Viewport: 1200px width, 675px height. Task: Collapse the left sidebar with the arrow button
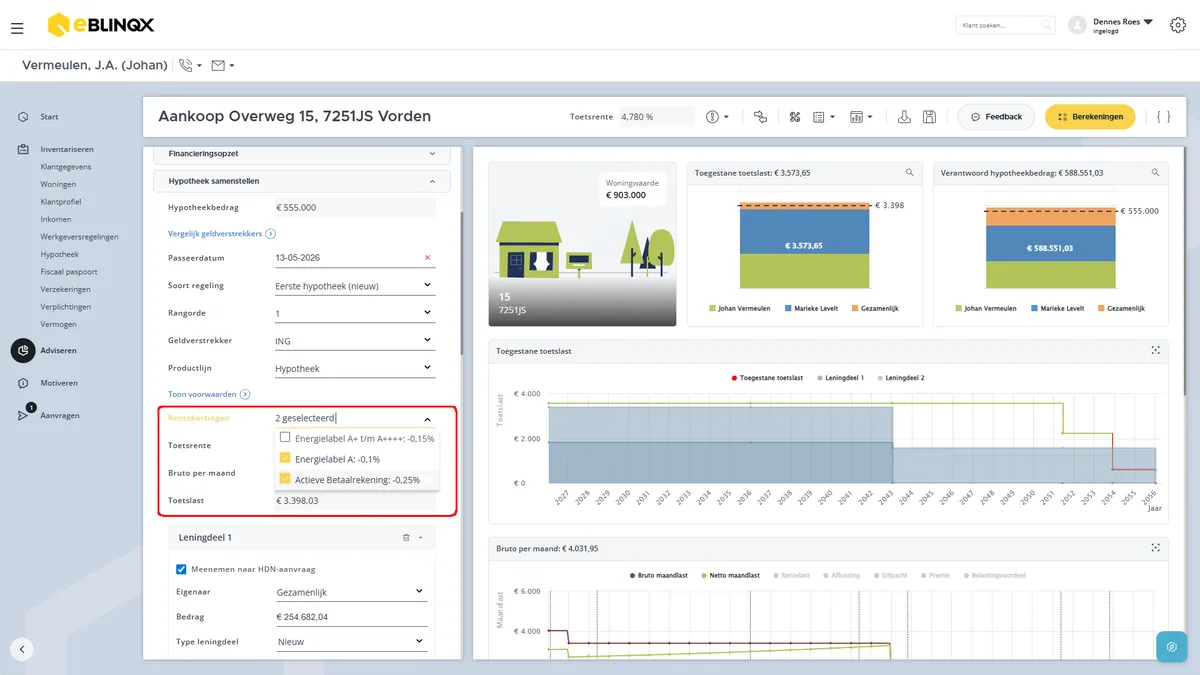22,649
